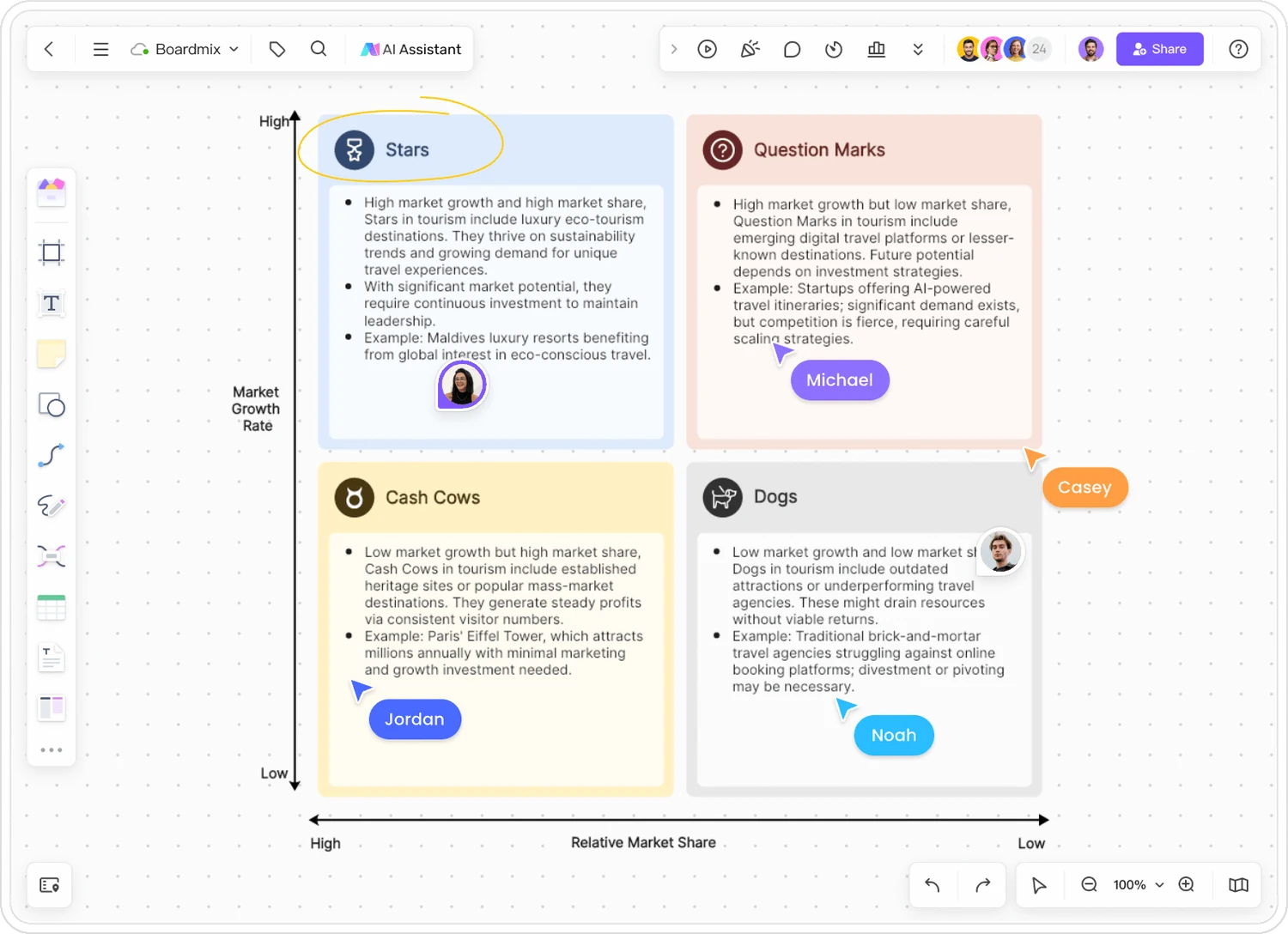
Task: Open the Boardmix file name dropdown
Action: [x=185, y=50]
